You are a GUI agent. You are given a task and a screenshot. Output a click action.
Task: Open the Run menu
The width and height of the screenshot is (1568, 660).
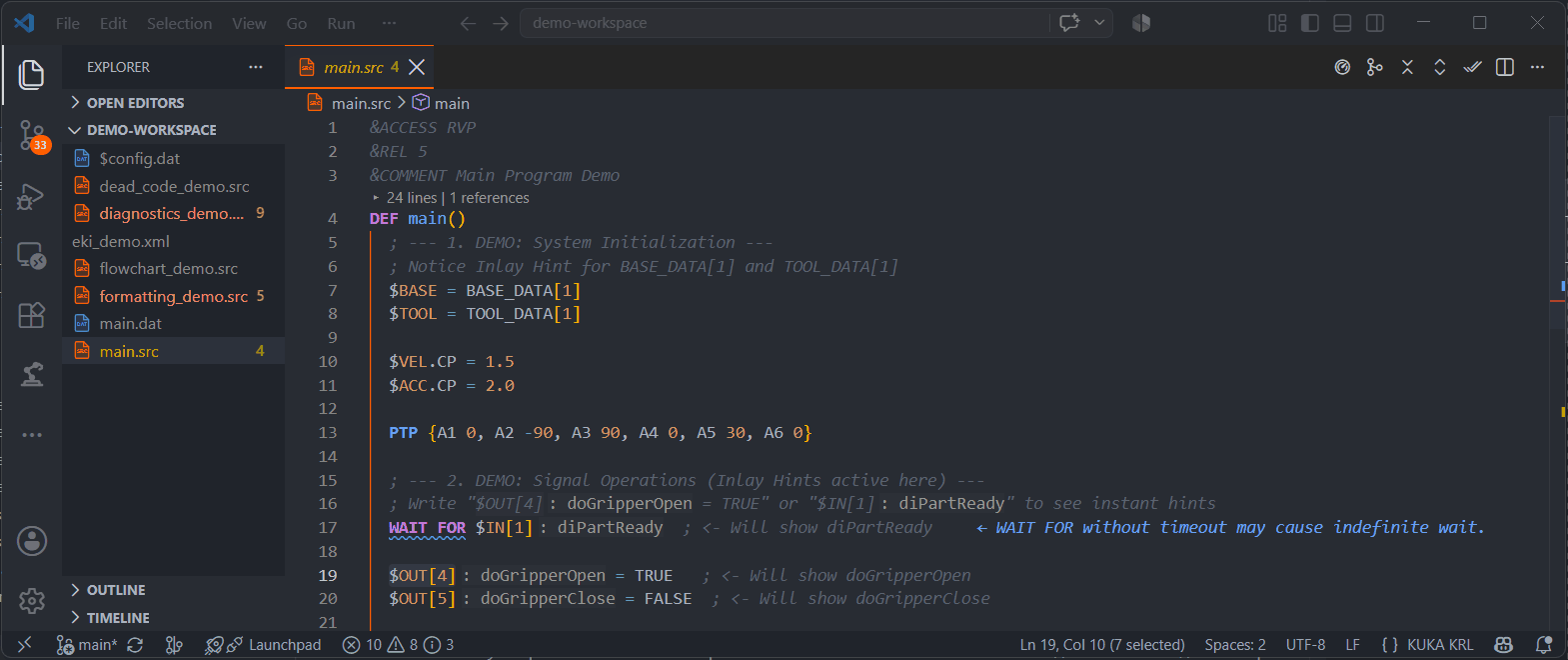pyautogui.click(x=341, y=23)
